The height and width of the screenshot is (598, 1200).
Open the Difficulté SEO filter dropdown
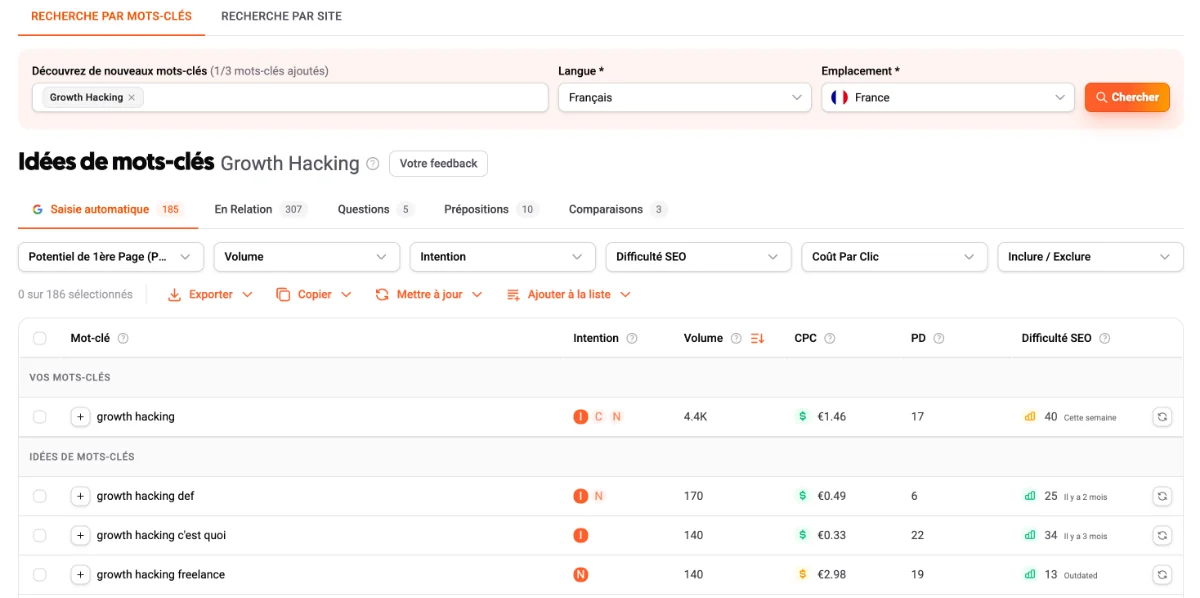[x=699, y=257]
